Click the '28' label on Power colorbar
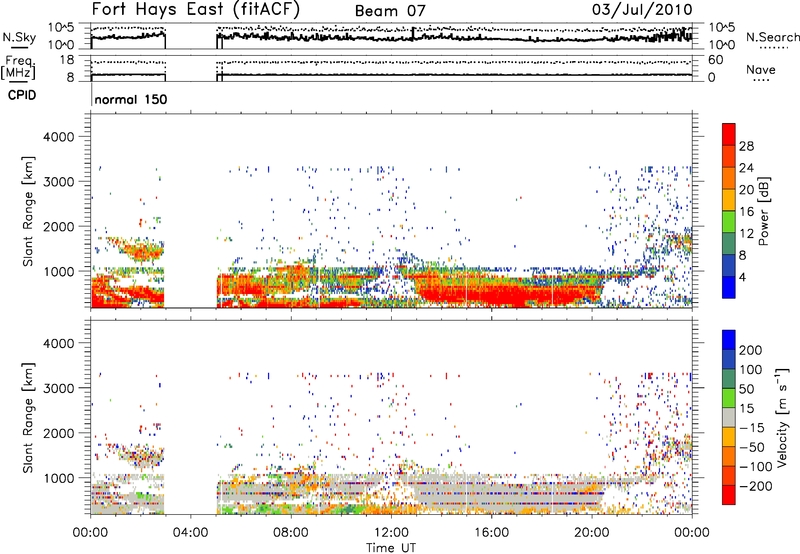 746,146
